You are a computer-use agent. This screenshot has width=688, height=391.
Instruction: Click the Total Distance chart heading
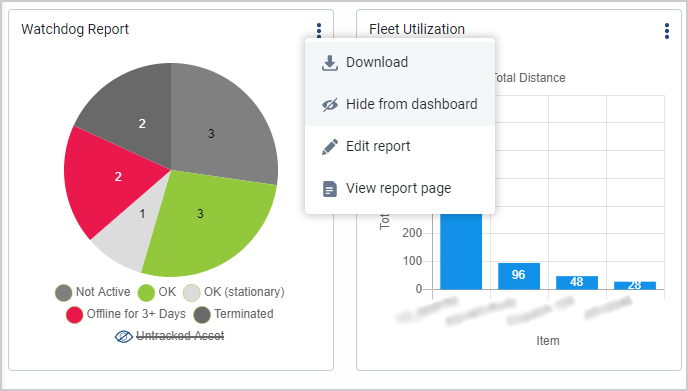[530, 78]
